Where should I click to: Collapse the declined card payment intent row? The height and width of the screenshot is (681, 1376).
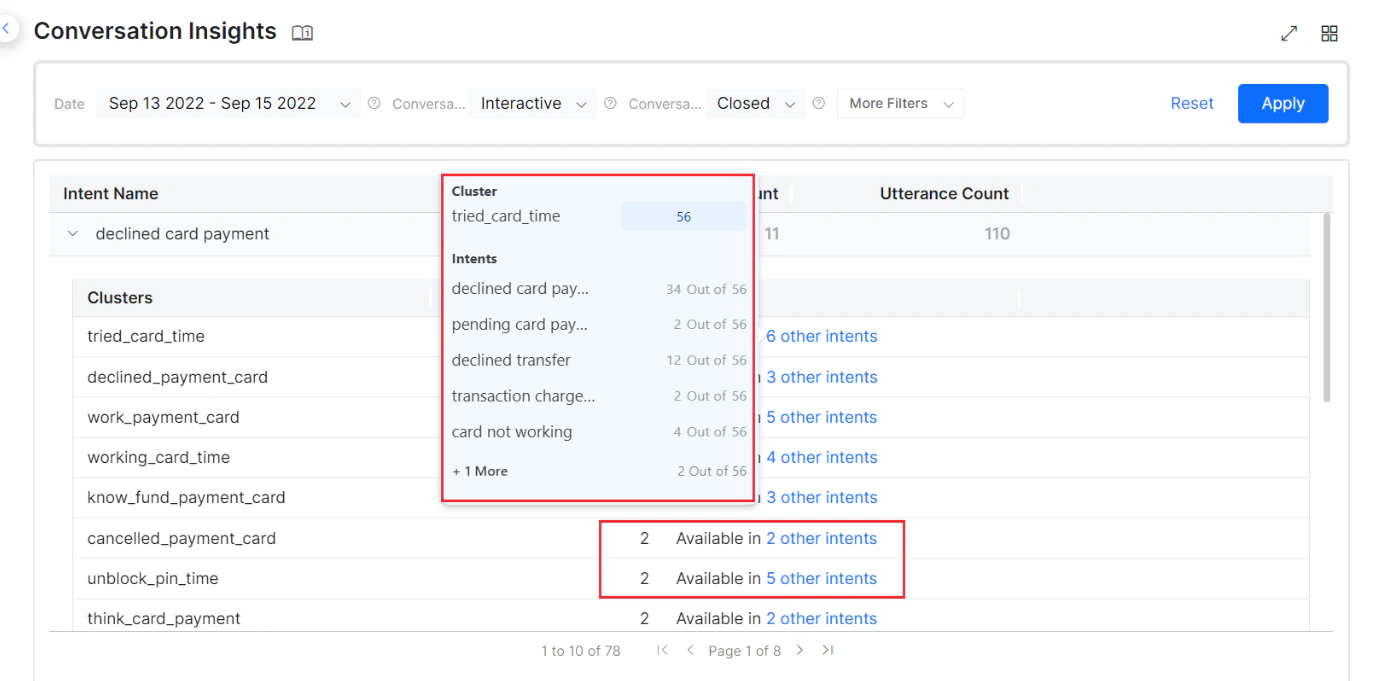(x=71, y=233)
